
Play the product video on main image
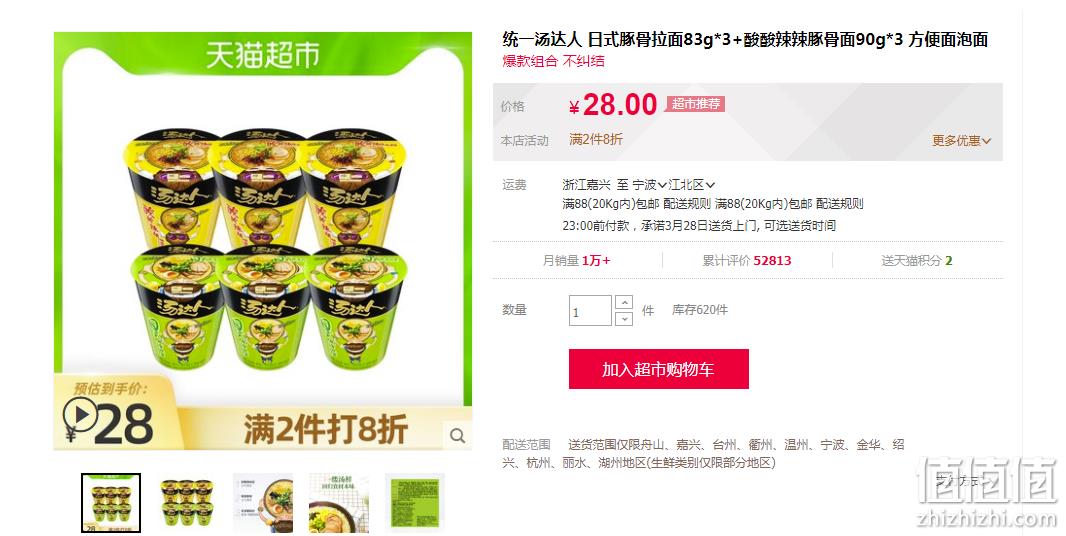[80, 415]
